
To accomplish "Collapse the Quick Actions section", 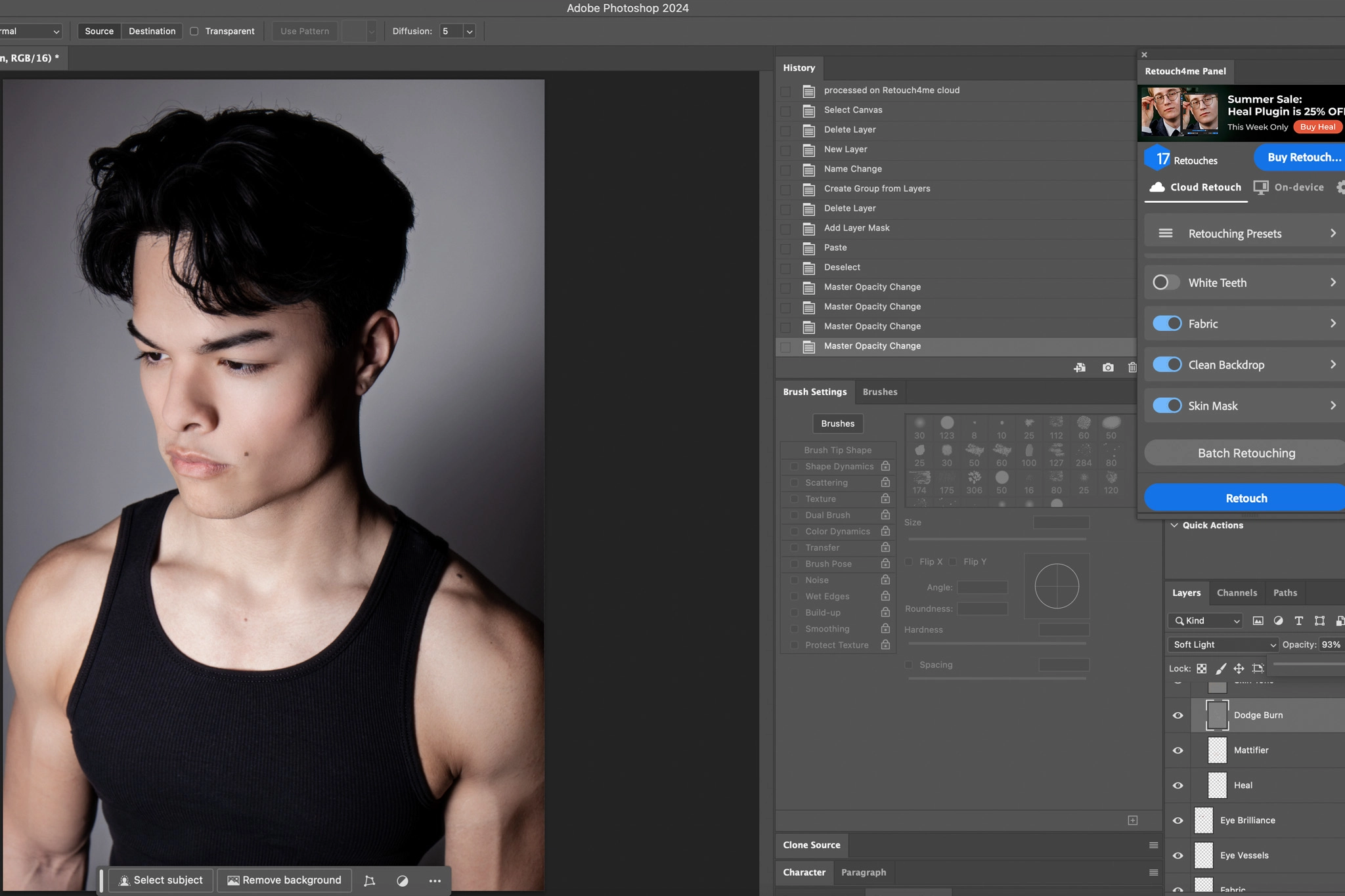I will point(1175,525).
